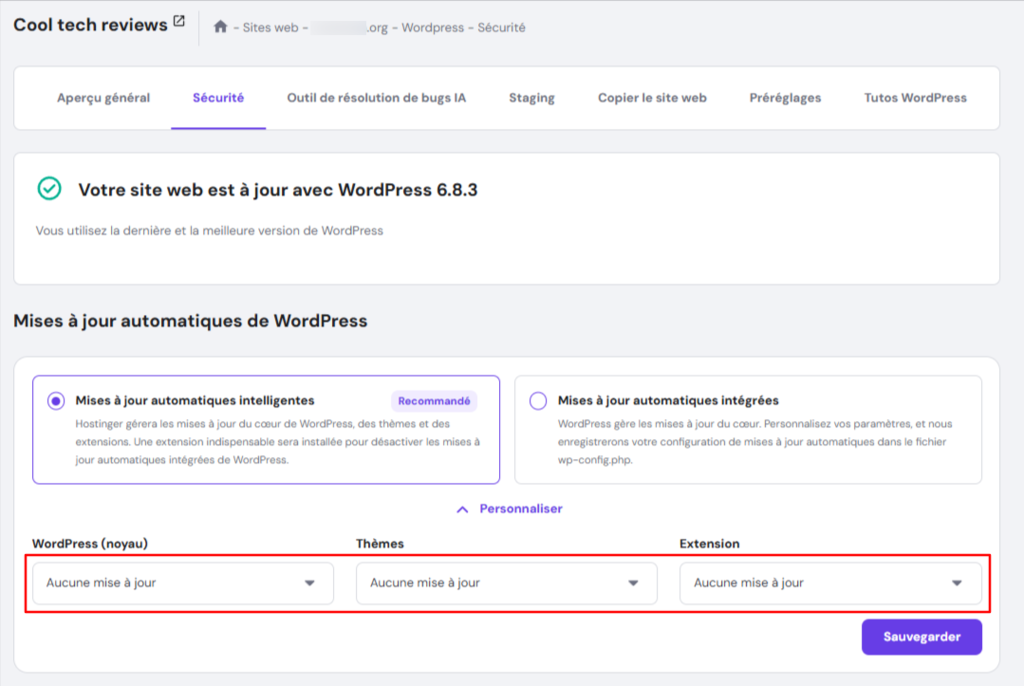The width and height of the screenshot is (1024, 686).
Task: Select 'Mises à jour automatiques intégrées' option
Action: (536, 400)
